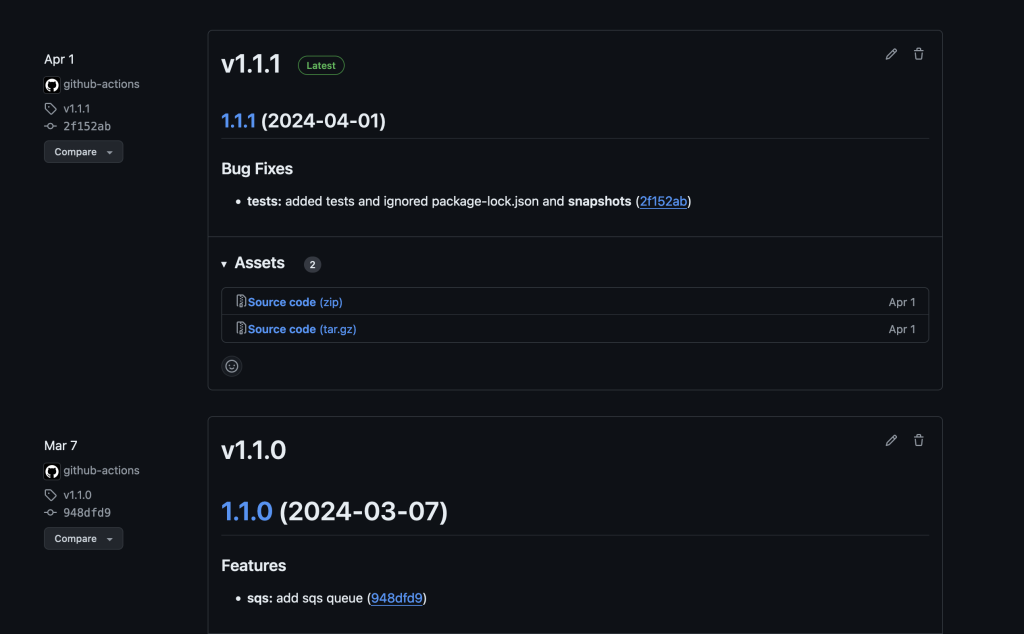Click the github-actions avatar for v1.1.0
This screenshot has width=1024, height=634.
[x=51, y=470]
